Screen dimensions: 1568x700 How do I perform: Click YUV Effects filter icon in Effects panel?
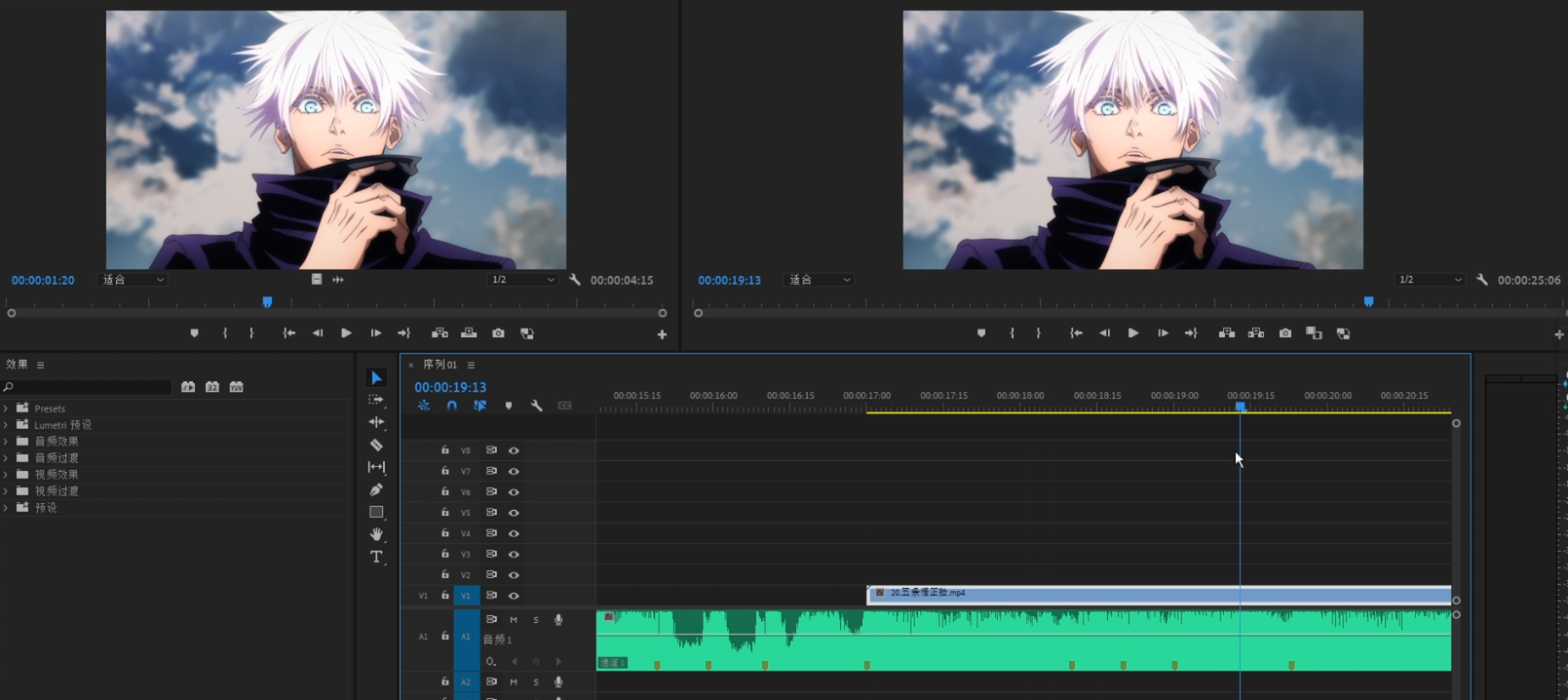(x=236, y=387)
